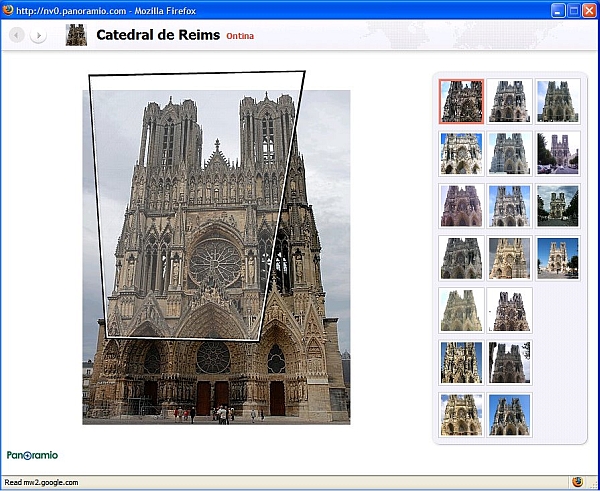The image size is (600, 491).
Task: Click the 'Read mw2.google.com' status bar text
Action: coord(41,482)
